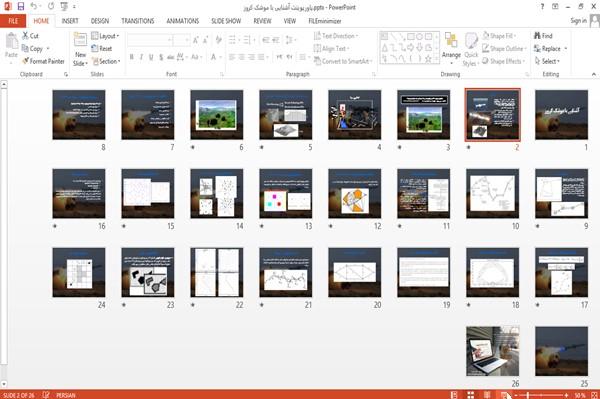Image resolution: width=600 pixels, height=399 pixels.
Task: Click Start From Beginning icon in quick access toolbar
Action: coord(64,7)
